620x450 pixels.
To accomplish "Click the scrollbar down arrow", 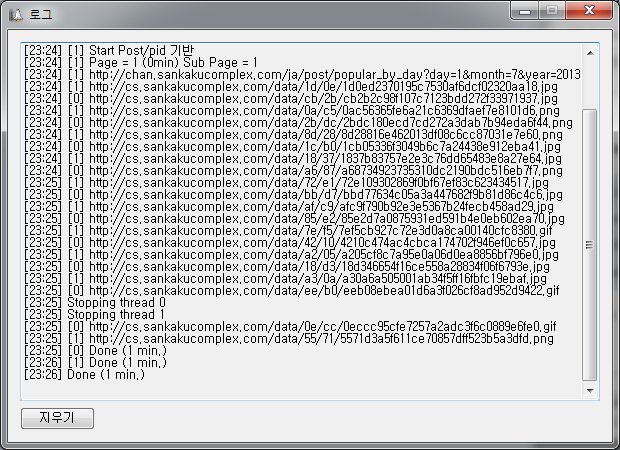I will pyautogui.click(x=590, y=390).
